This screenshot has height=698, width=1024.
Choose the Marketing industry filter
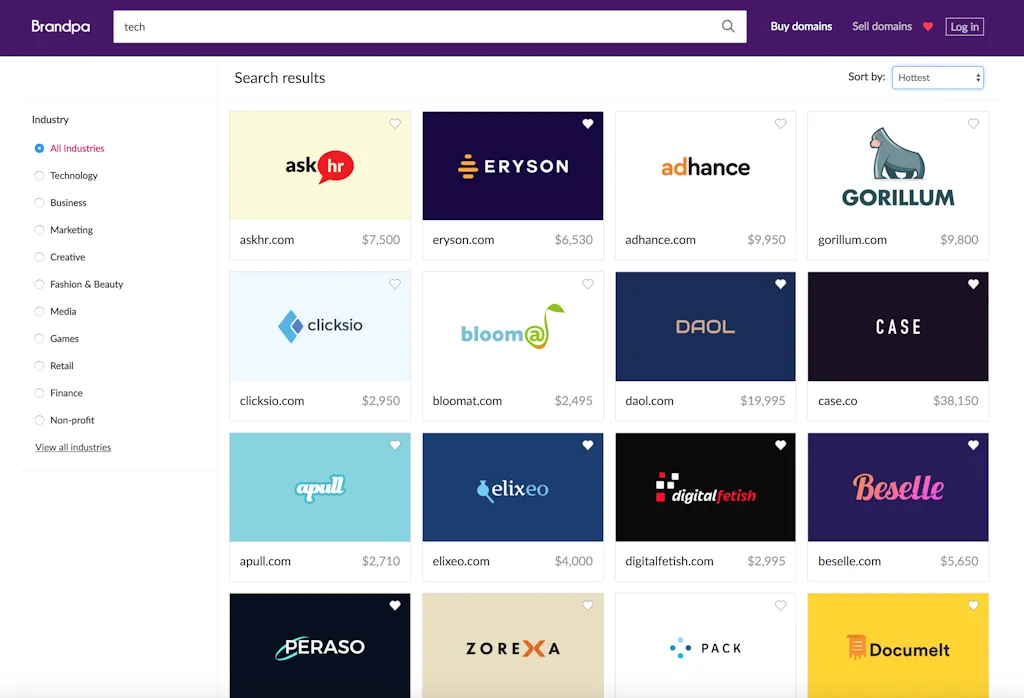pyautogui.click(x=40, y=230)
